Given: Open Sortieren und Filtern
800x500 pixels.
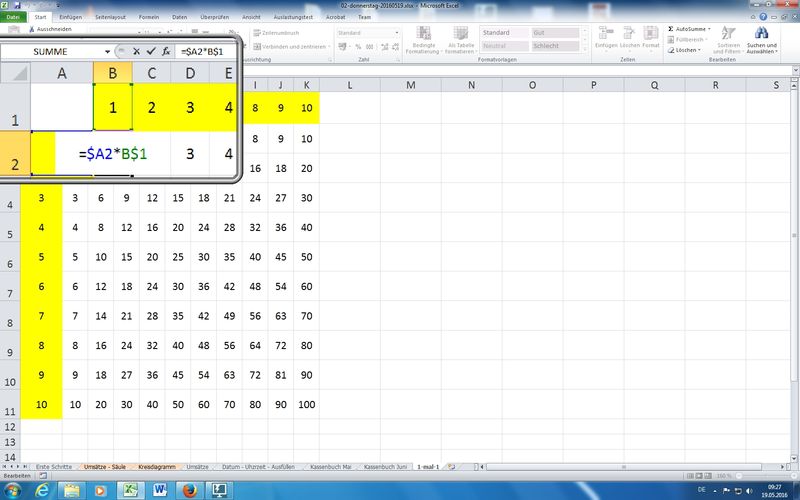Looking at the screenshot, I should click(727, 41).
